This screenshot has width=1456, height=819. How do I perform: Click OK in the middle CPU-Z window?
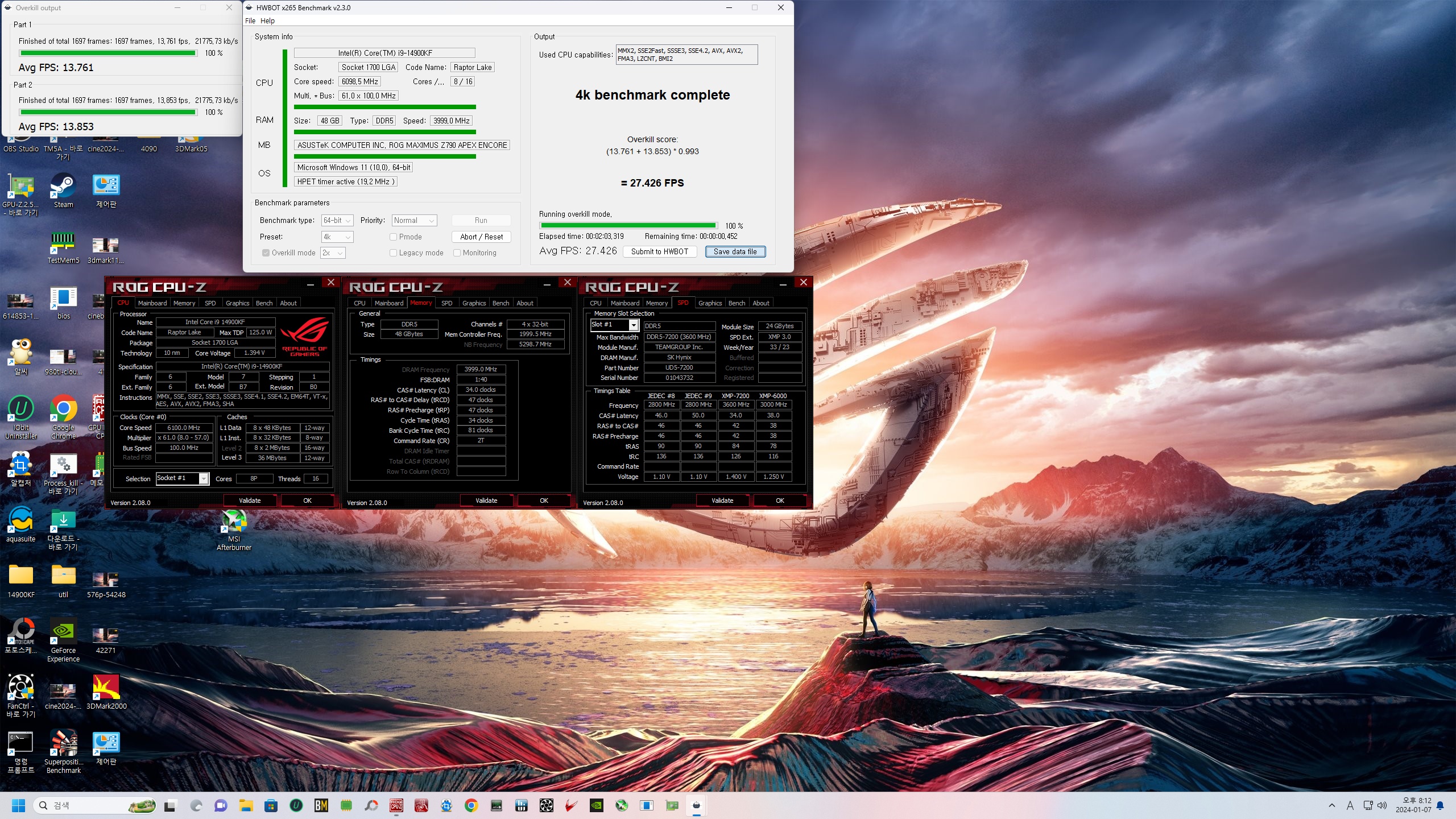tap(544, 500)
